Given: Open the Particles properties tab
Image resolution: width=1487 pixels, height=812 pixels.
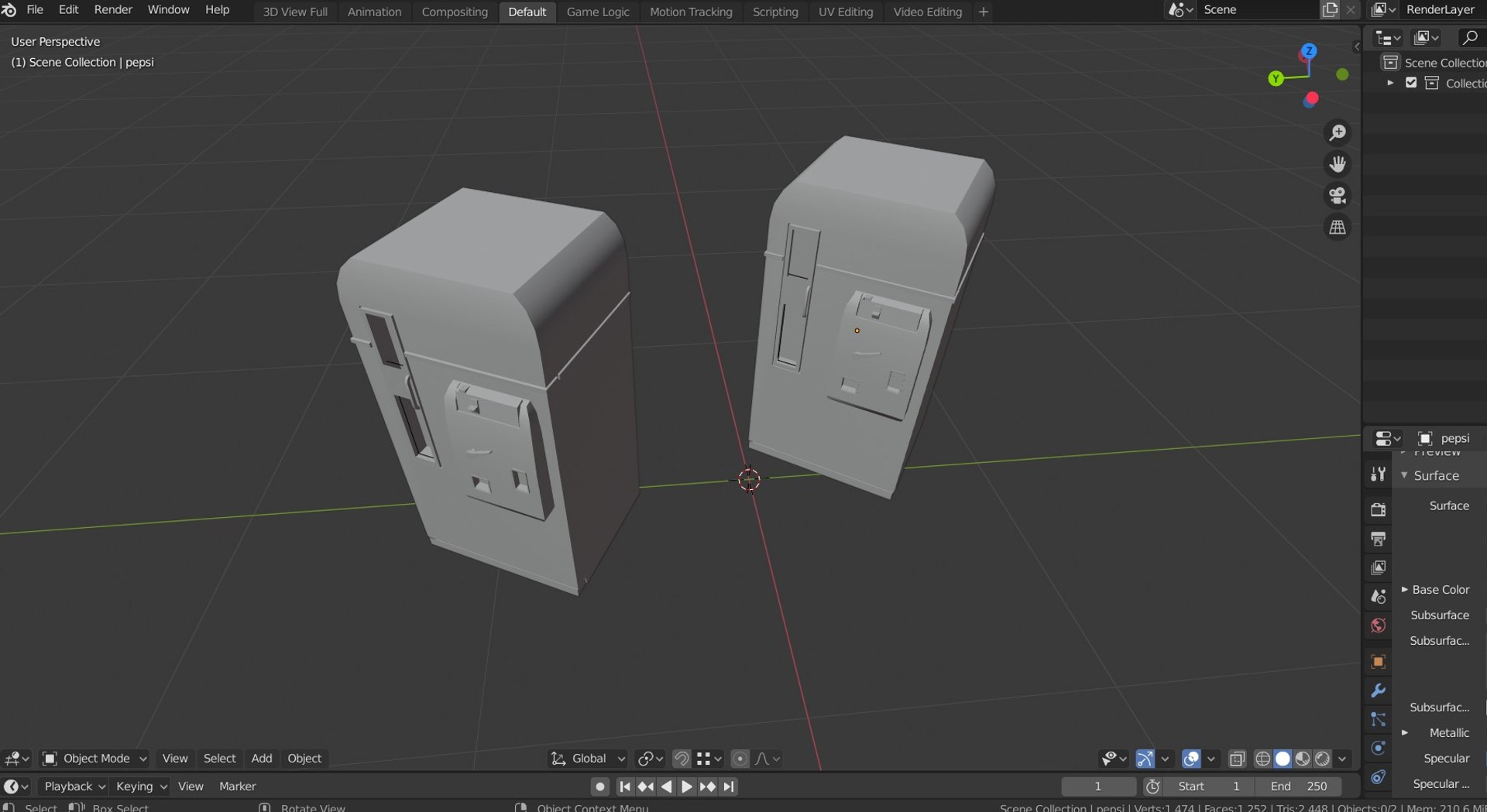Looking at the screenshot, I should click(1378, 719).
